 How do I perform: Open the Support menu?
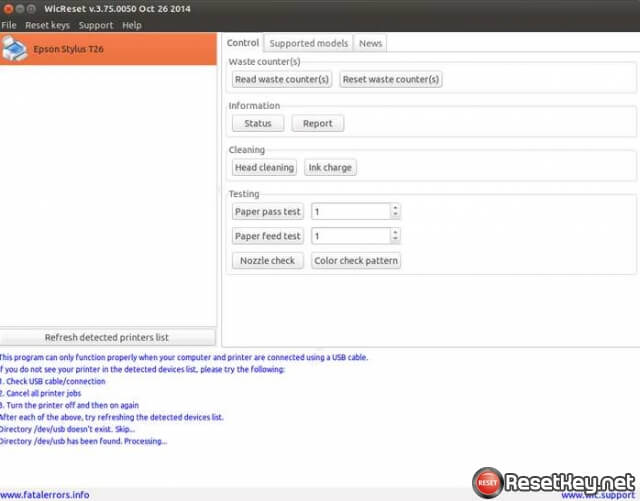[96, 25]
